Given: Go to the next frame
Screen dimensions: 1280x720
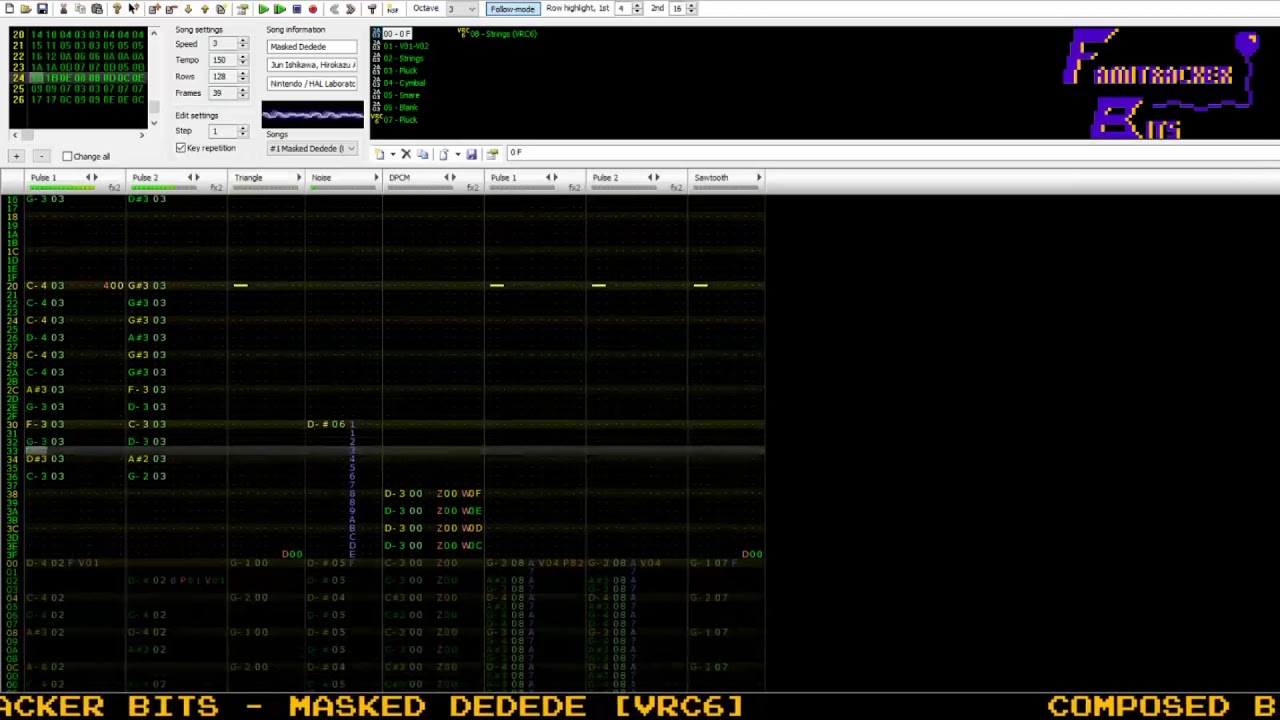Looking at the screenshot, I should tap(351, 9).
